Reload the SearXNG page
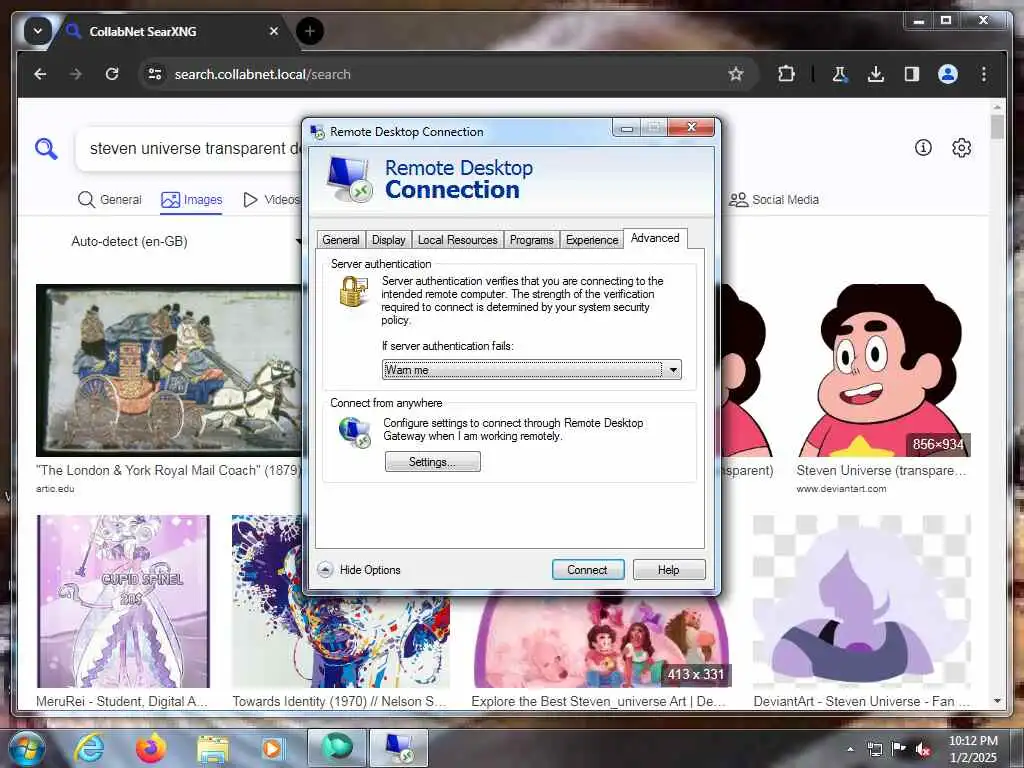The width and height of the screenshot is (1024, 768). (x=112, y=74)
